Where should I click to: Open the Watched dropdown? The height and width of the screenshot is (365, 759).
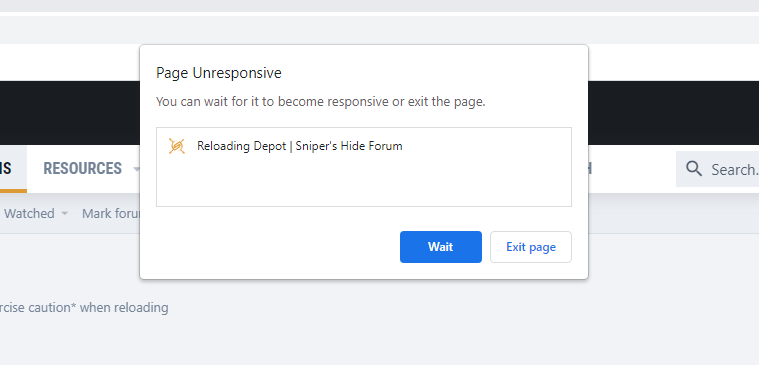pos(36,213)
